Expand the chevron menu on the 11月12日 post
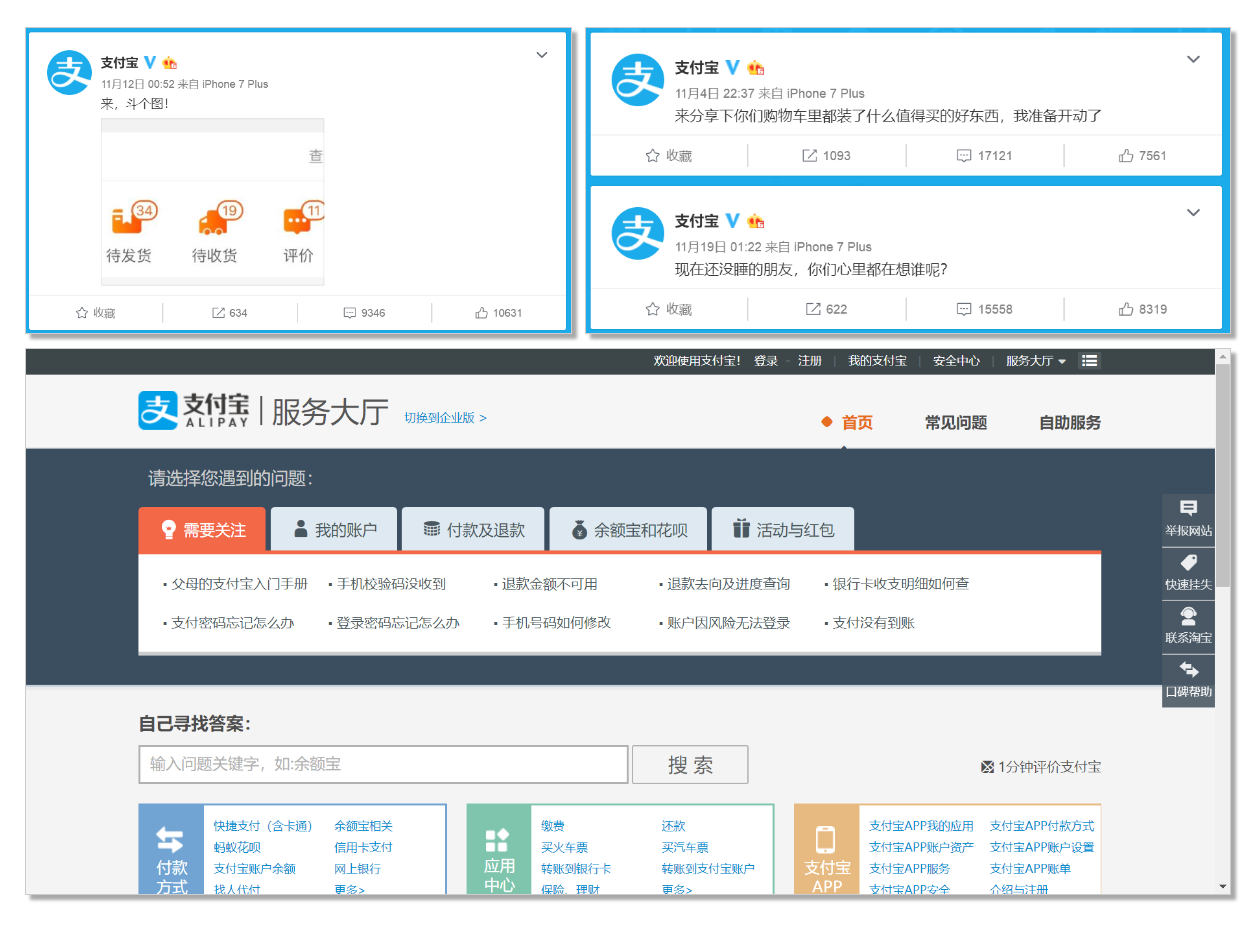The height and width of the screenshot is (932, 1260). (542, 55)
